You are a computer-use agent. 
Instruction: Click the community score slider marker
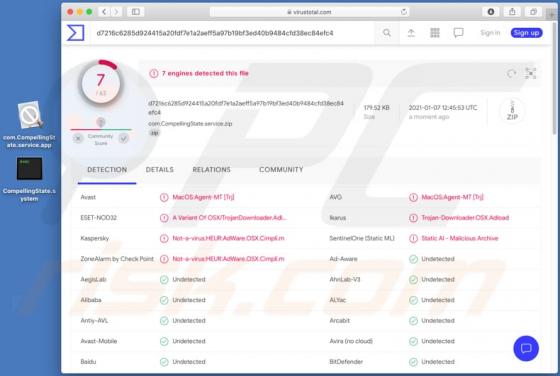tap(101, 122)
